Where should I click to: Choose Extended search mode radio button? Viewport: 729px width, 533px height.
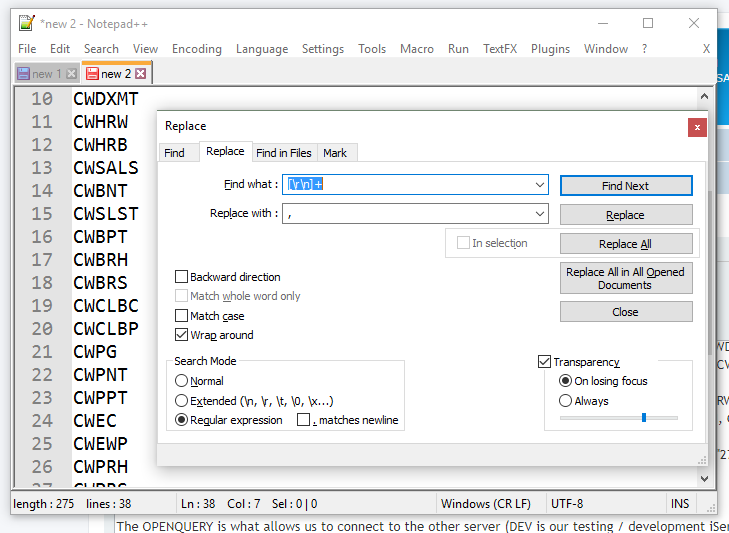point(182,401)
